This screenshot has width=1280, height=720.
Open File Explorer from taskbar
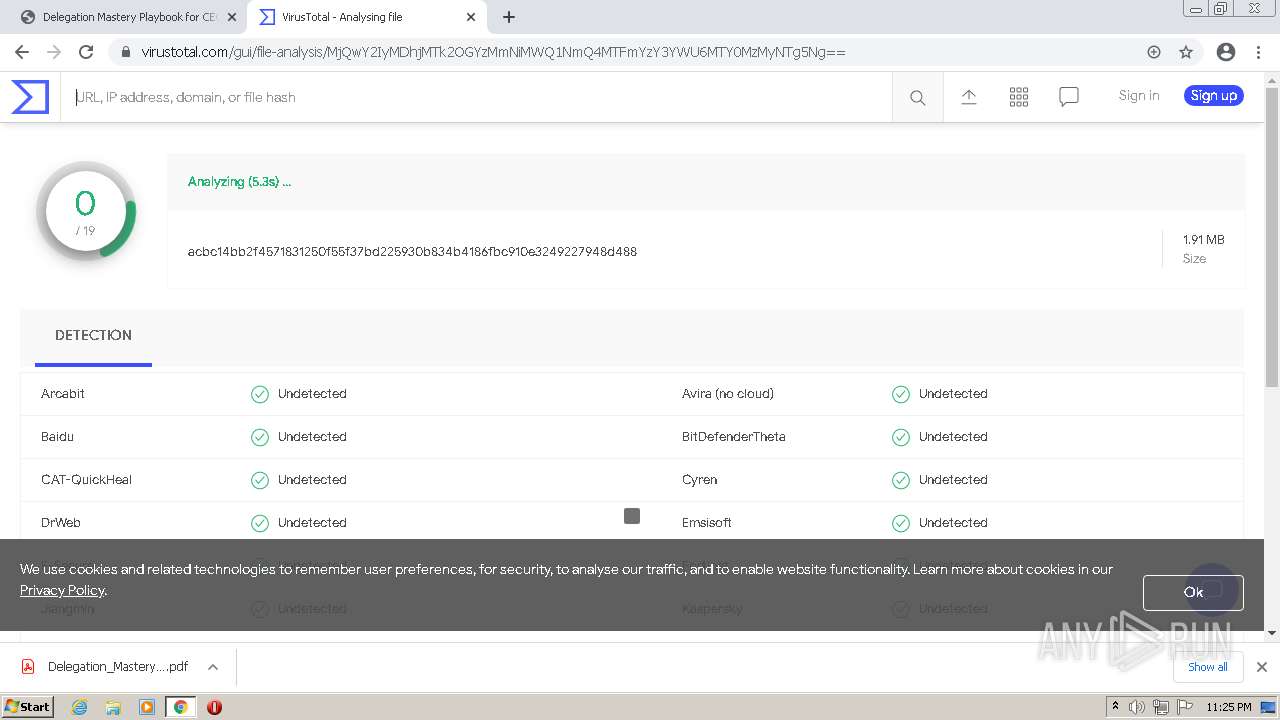[x=113, y=707]
